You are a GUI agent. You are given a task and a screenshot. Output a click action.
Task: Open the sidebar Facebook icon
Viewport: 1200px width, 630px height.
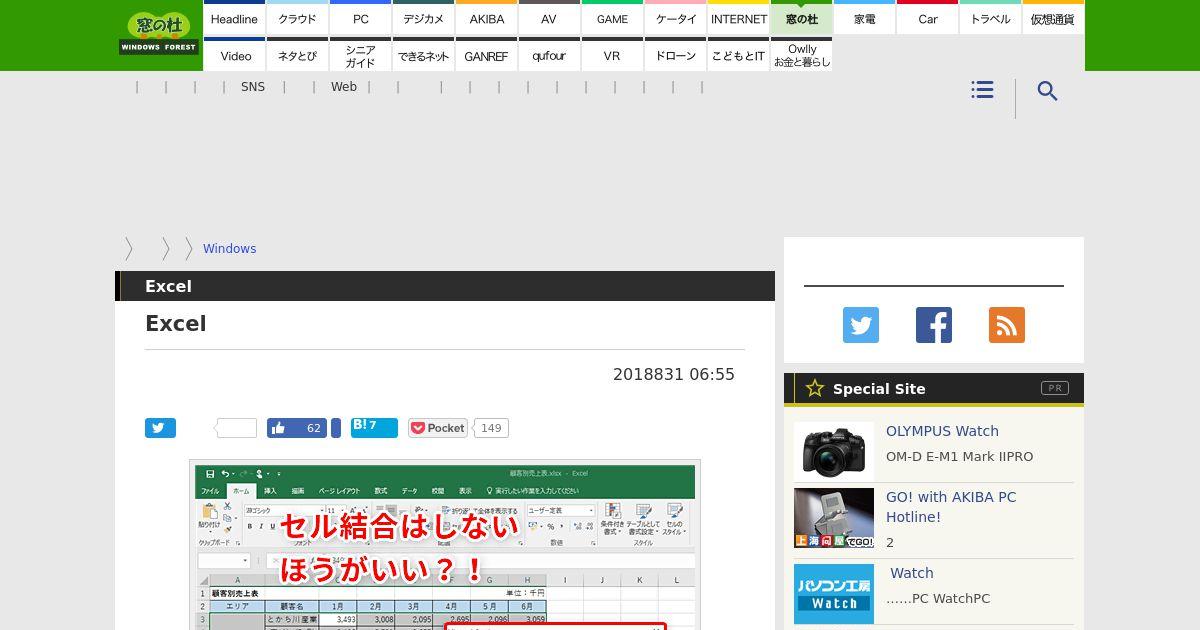point(934,325)
